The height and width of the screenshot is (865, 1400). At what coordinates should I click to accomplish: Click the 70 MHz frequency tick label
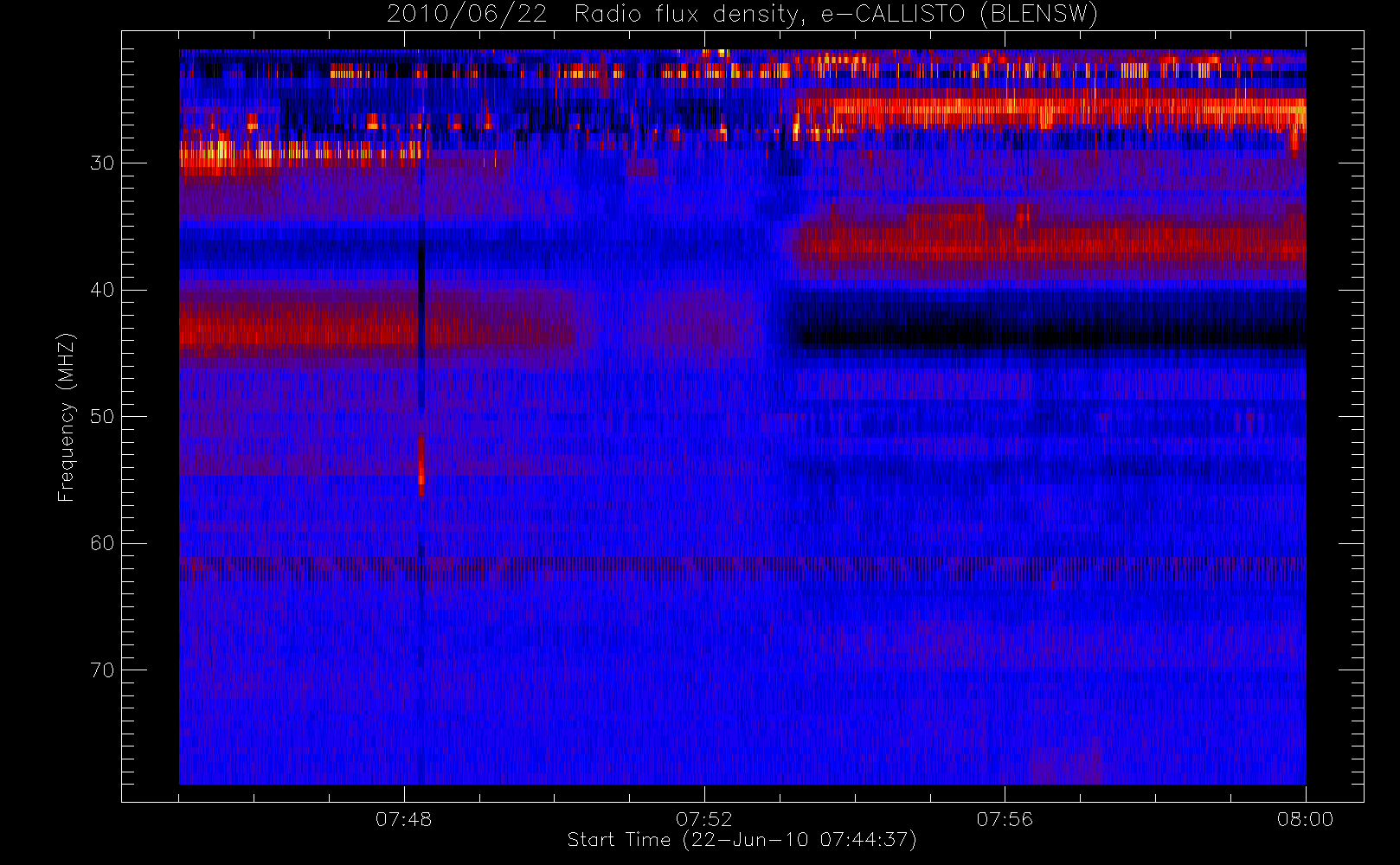(x=102, y=670)
